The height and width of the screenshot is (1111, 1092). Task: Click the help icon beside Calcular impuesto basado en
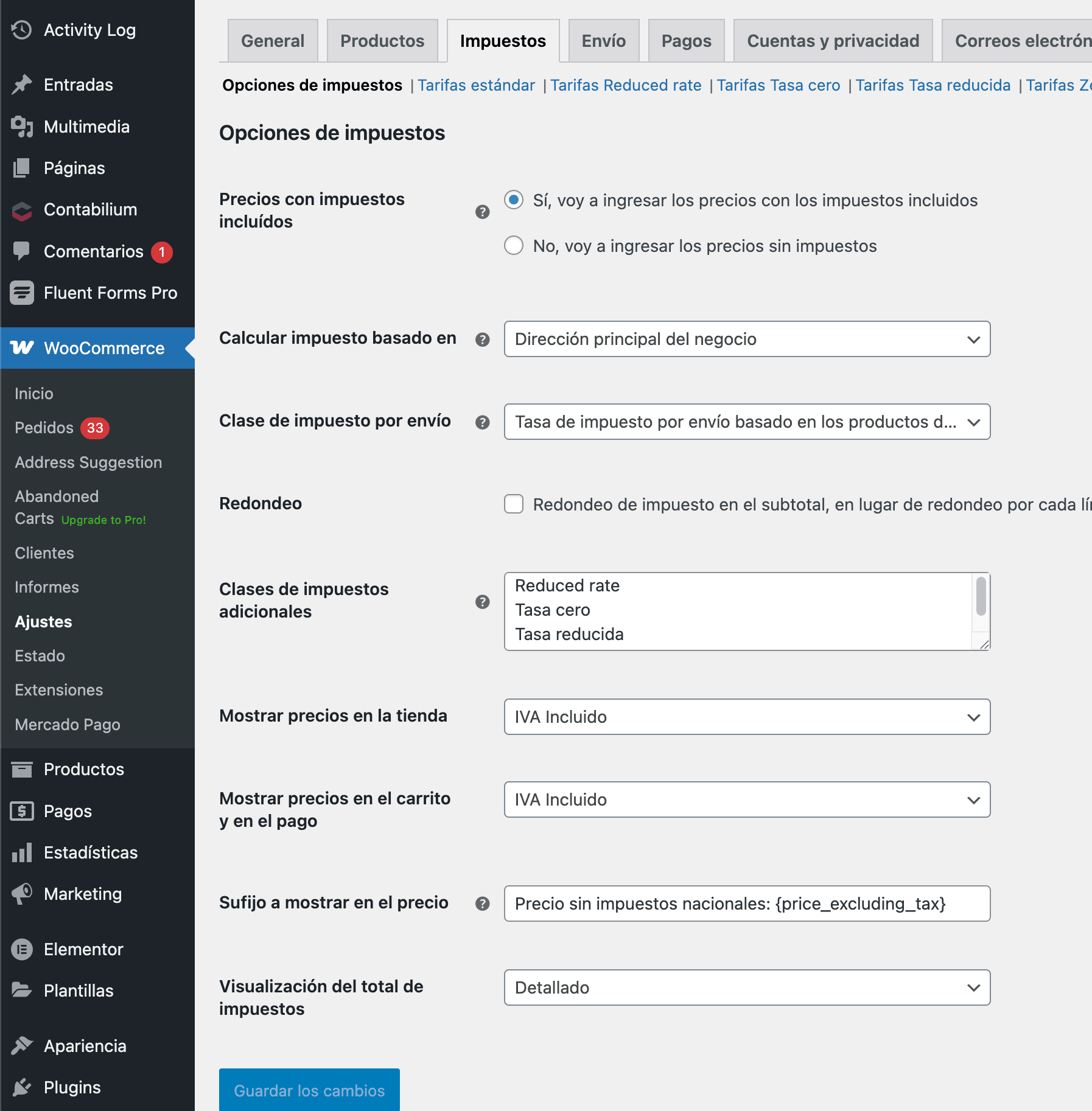pos(482,340)
